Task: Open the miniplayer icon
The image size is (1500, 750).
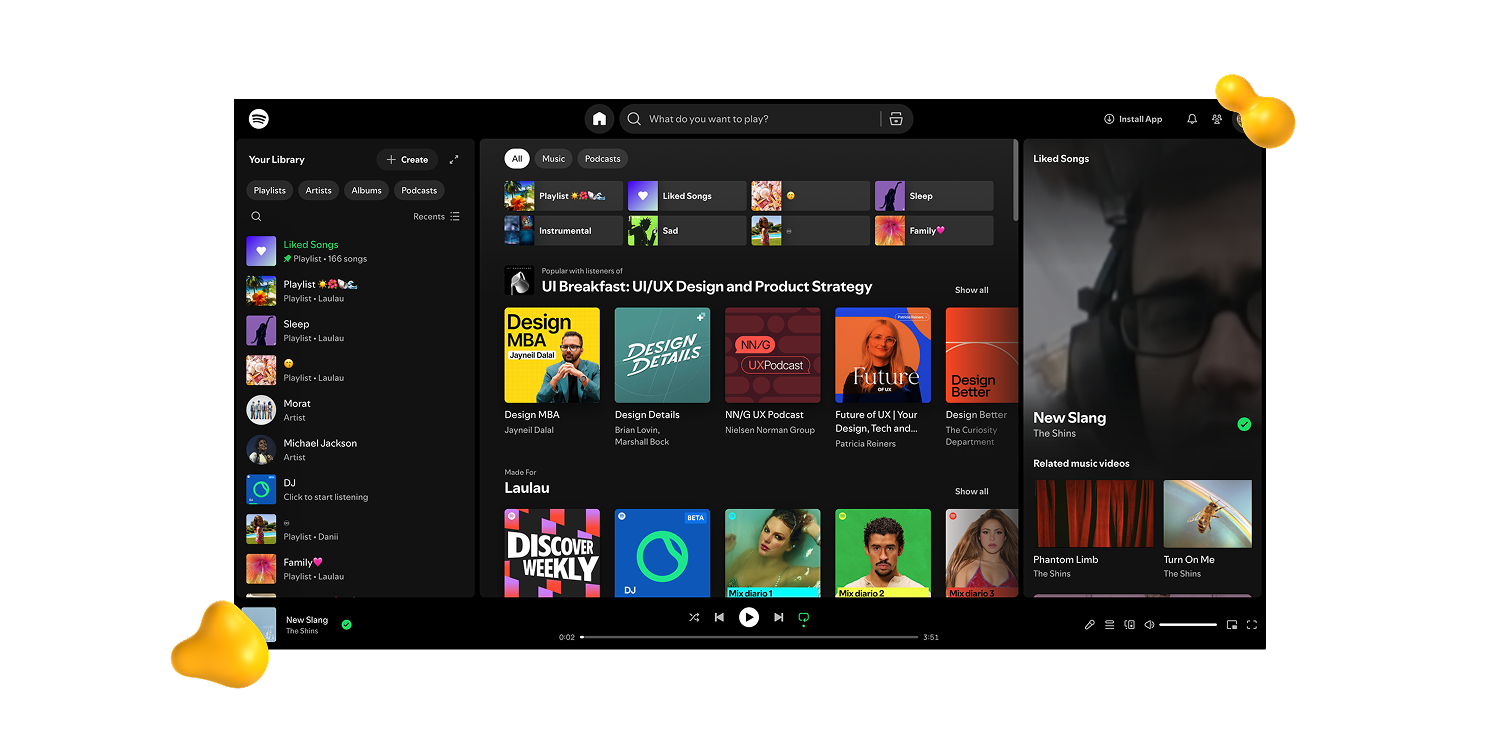Action: coord(1232,625)
